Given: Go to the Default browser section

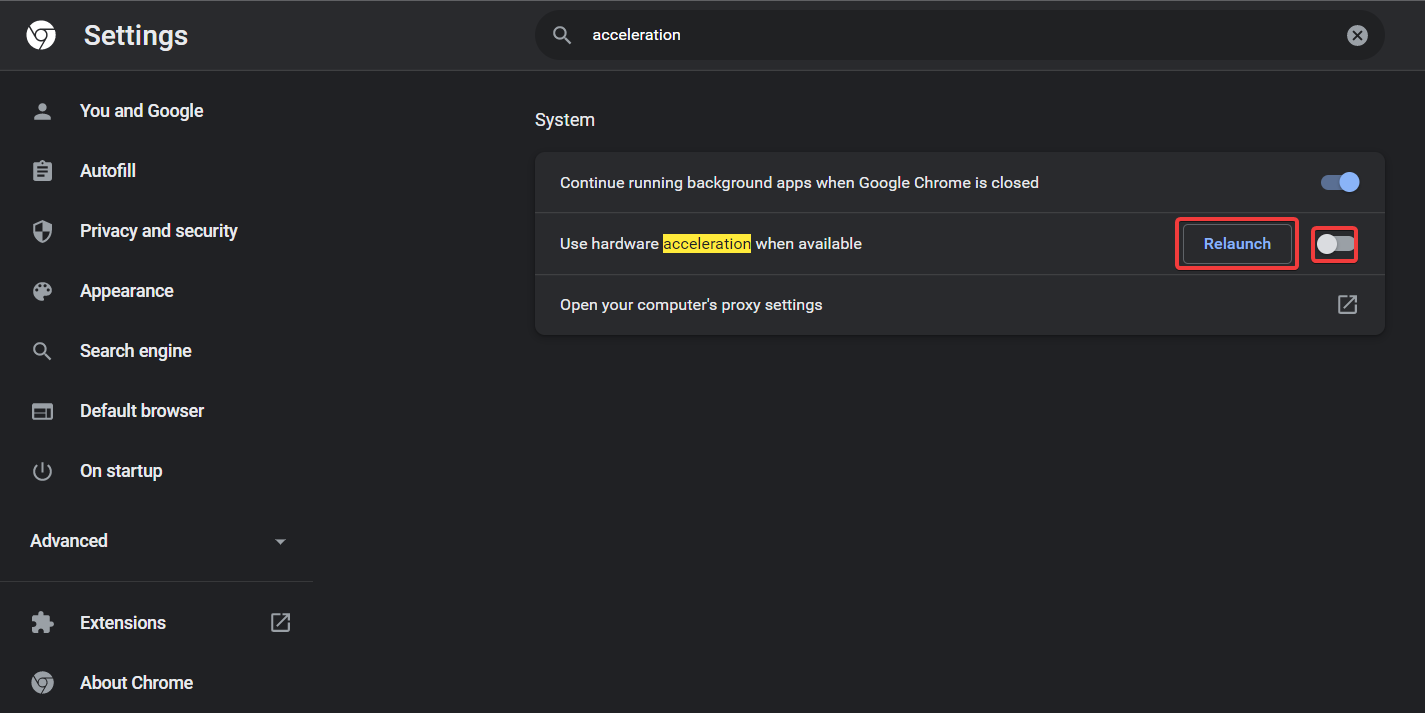Looking at the screenshot, I should 141,411.
